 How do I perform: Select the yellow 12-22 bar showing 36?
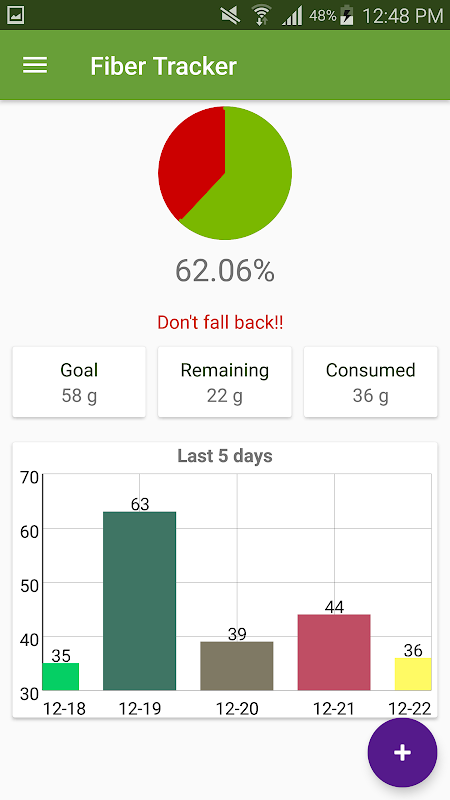point(413,674)
